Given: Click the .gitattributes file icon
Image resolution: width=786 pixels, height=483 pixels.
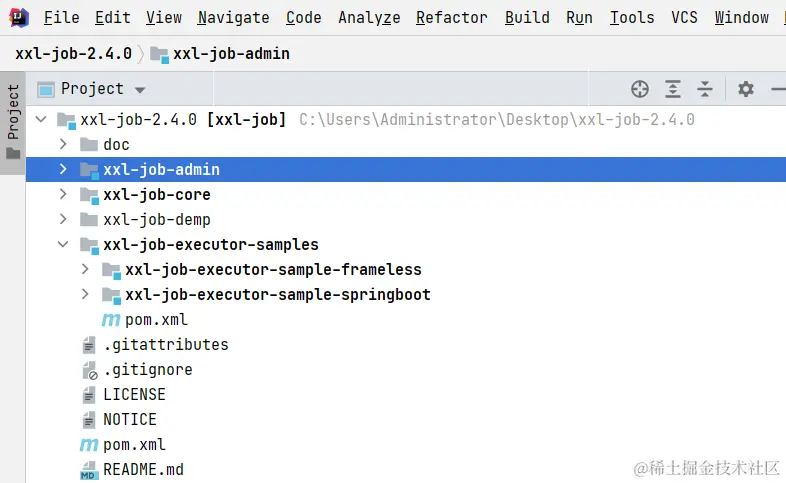Looking at the screenshot, I should pos(89,345).
